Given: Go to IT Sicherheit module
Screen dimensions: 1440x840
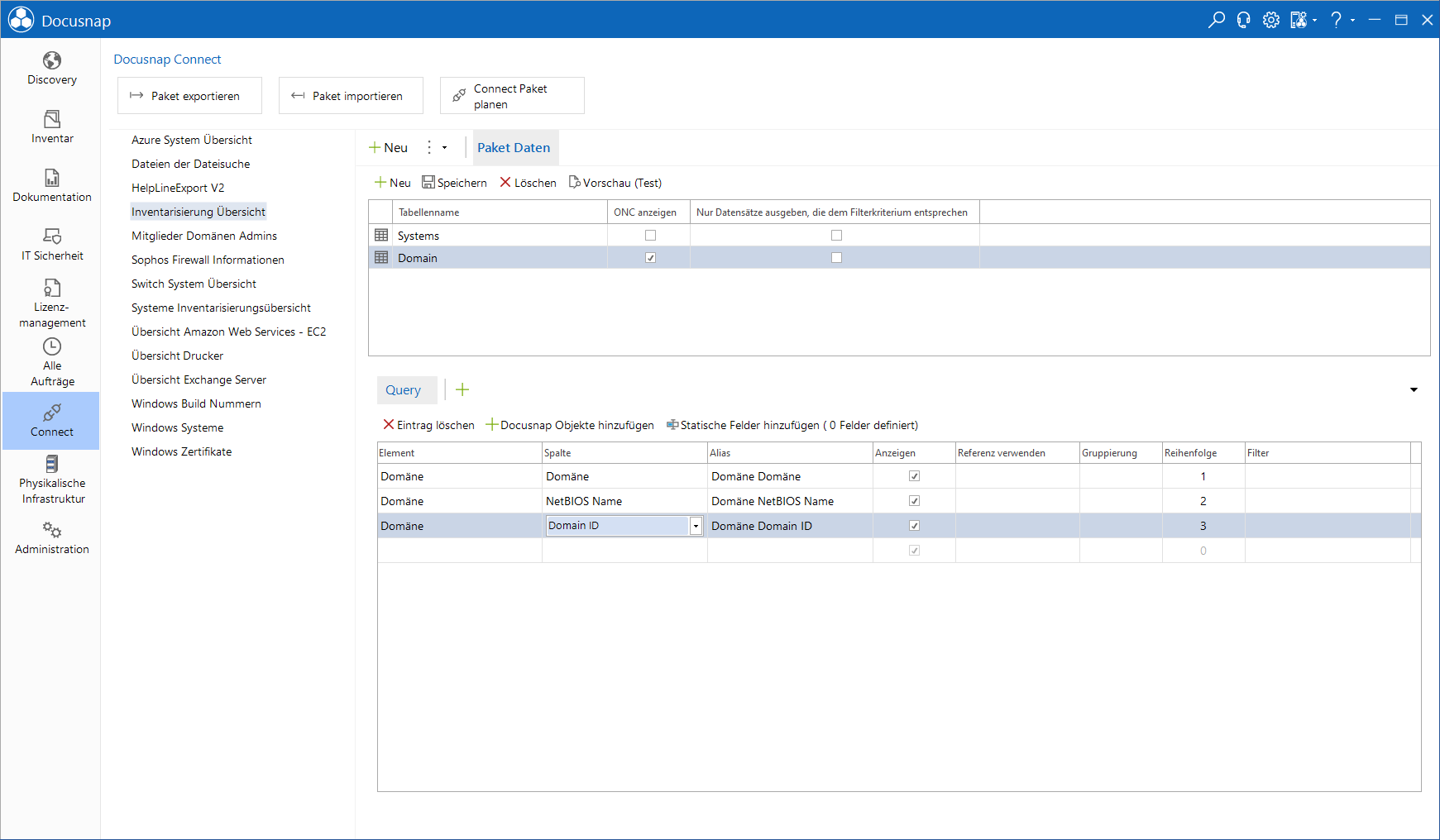Looking at the screenshot, I should pos(51,245).
